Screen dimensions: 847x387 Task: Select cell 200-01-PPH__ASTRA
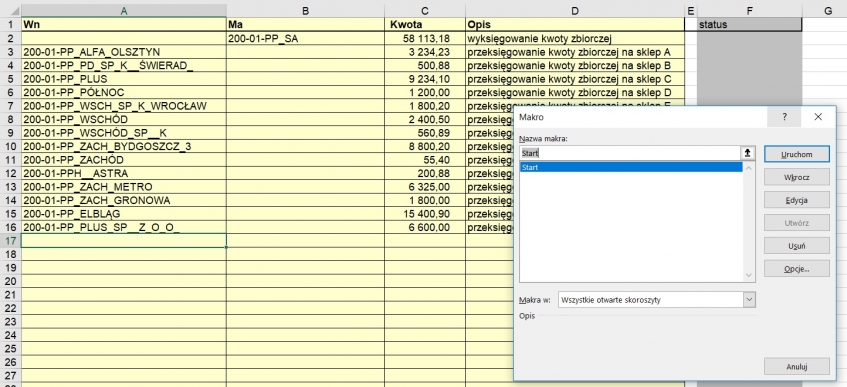[124, 174]
